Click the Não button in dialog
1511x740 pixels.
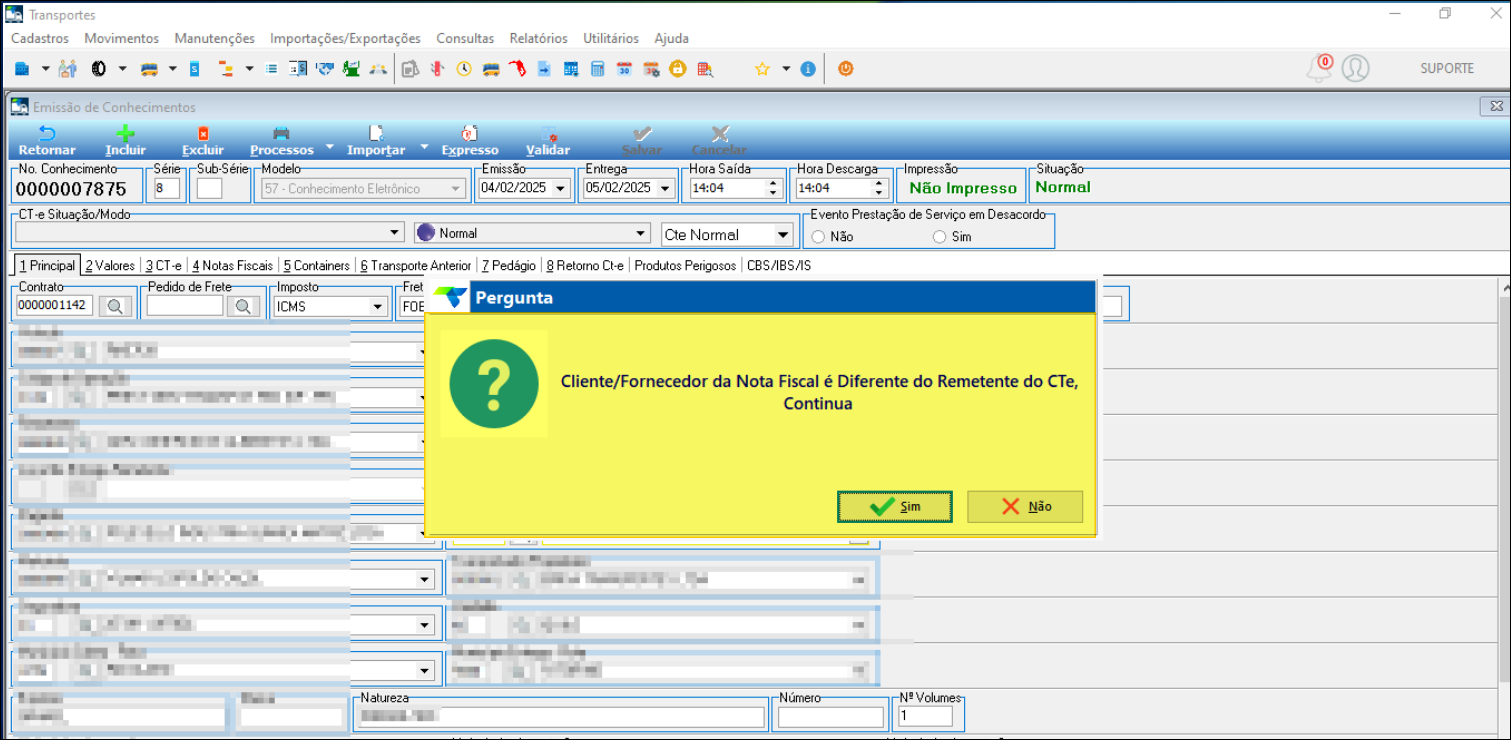coord(1025,507)
